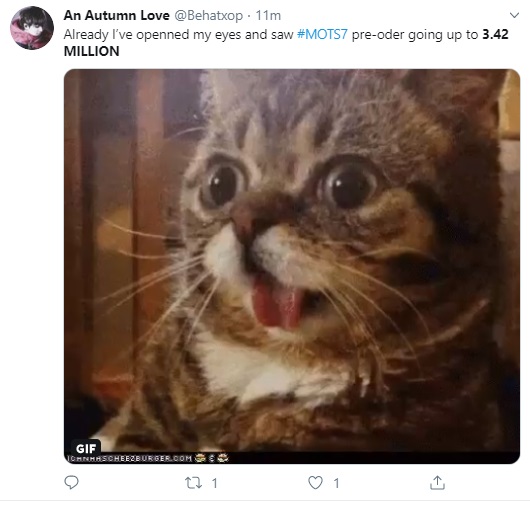
Task: Click the cat's pink tongue in GIF
Action: (x=278, y=304)
